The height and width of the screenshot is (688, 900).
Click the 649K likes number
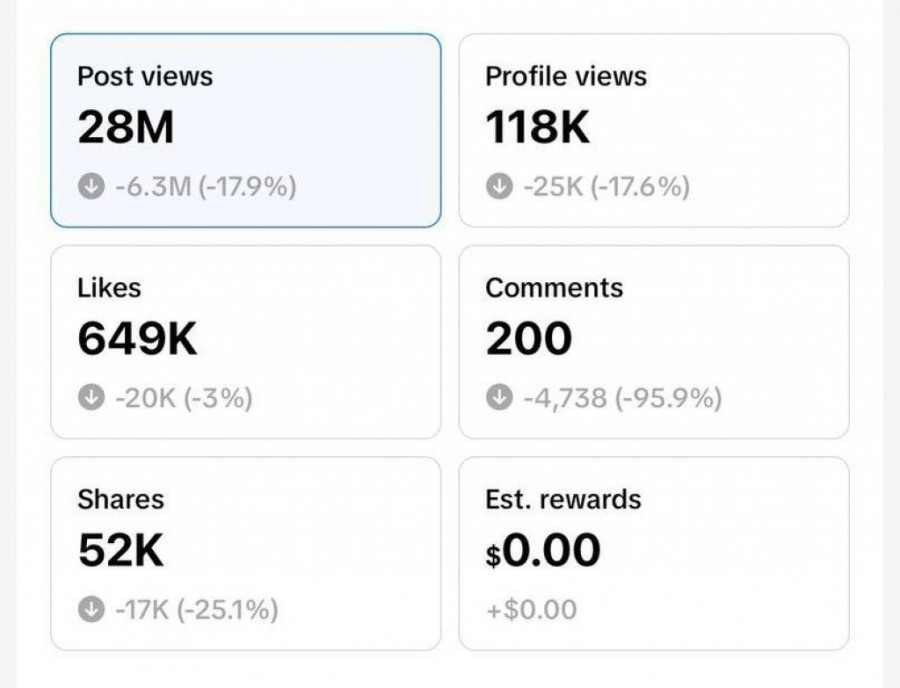click(138, 340)
